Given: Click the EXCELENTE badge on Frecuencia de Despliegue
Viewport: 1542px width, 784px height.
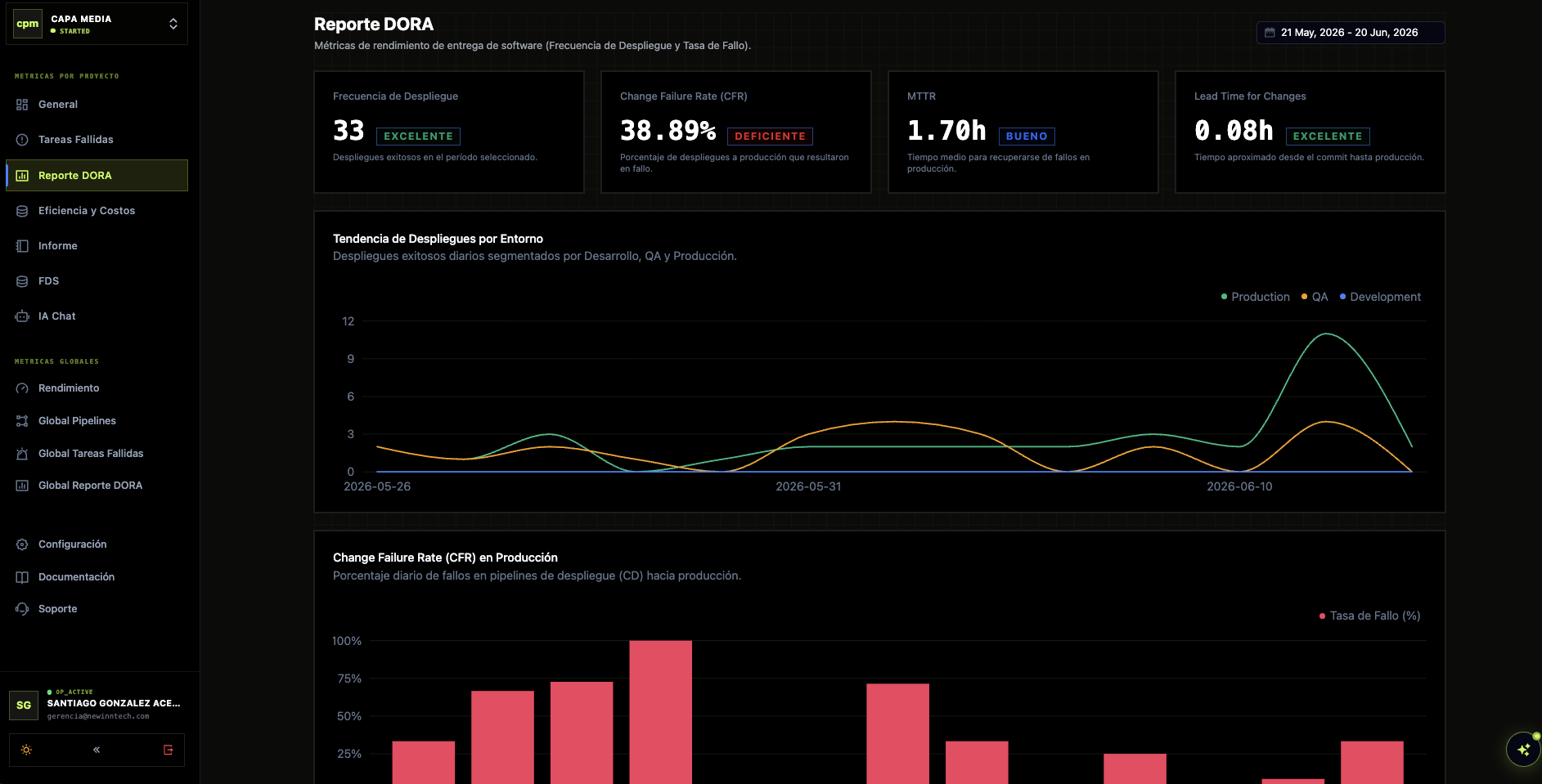Looking at the screenshot, I should tap(418, 137).
